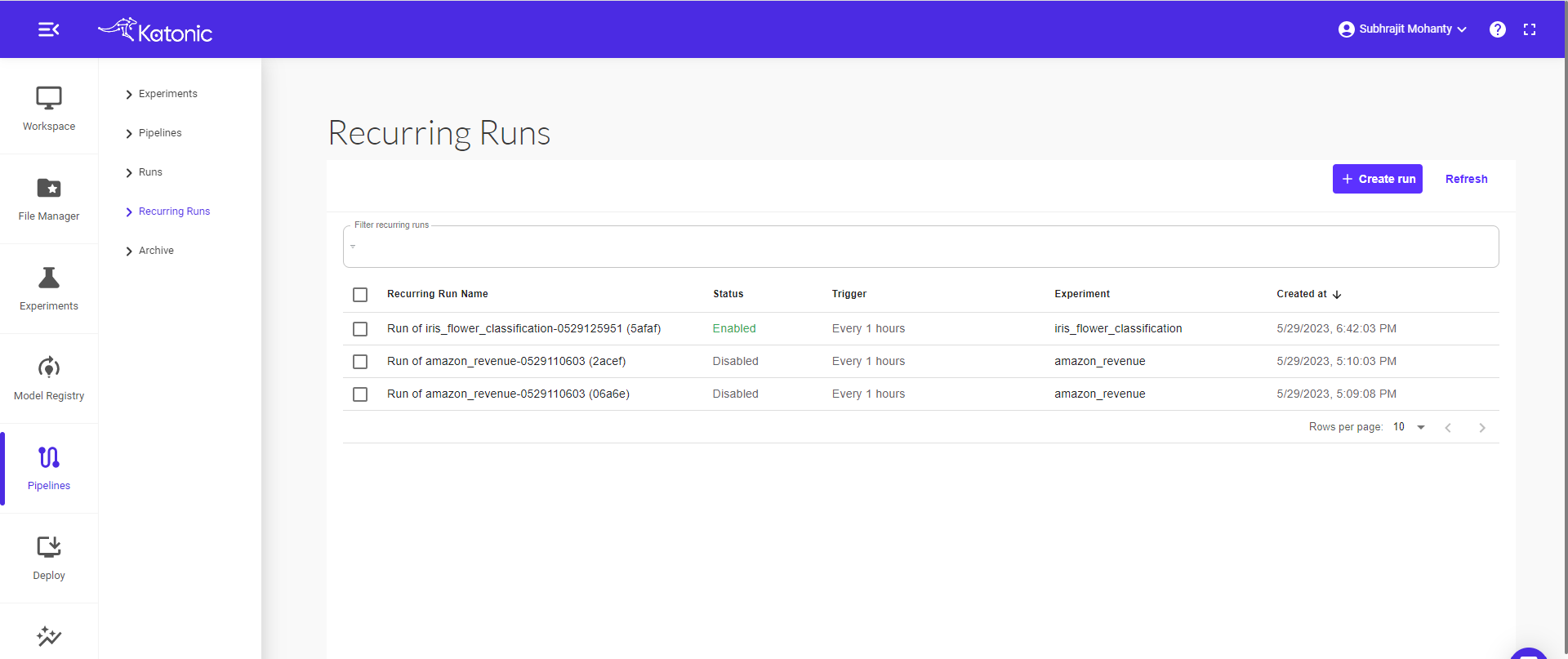1568x659 pixels.
Task: Expand the Experiments submenu chevron
Action: (129, 95)
